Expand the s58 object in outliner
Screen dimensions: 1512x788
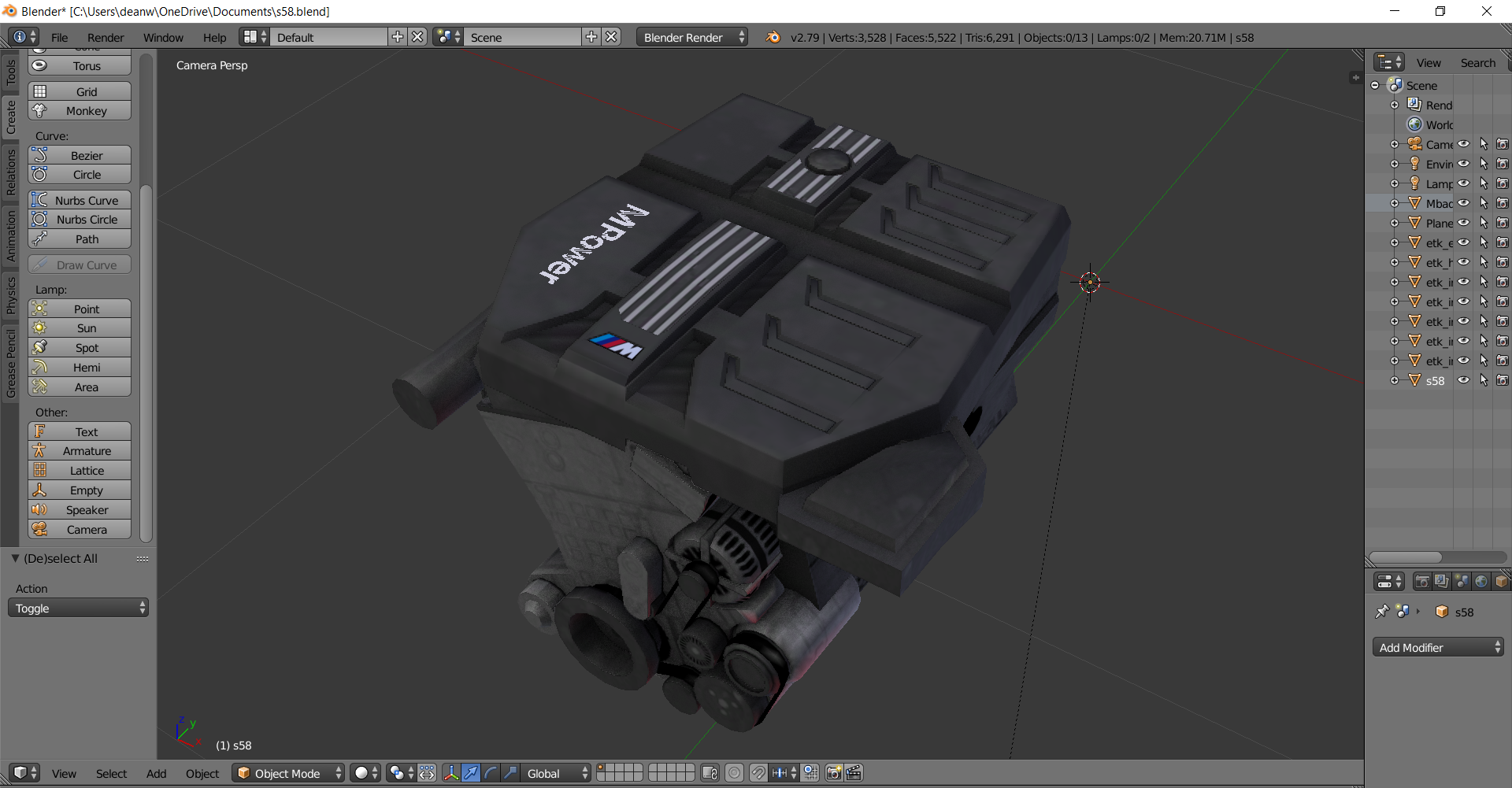pos(1395,380)
